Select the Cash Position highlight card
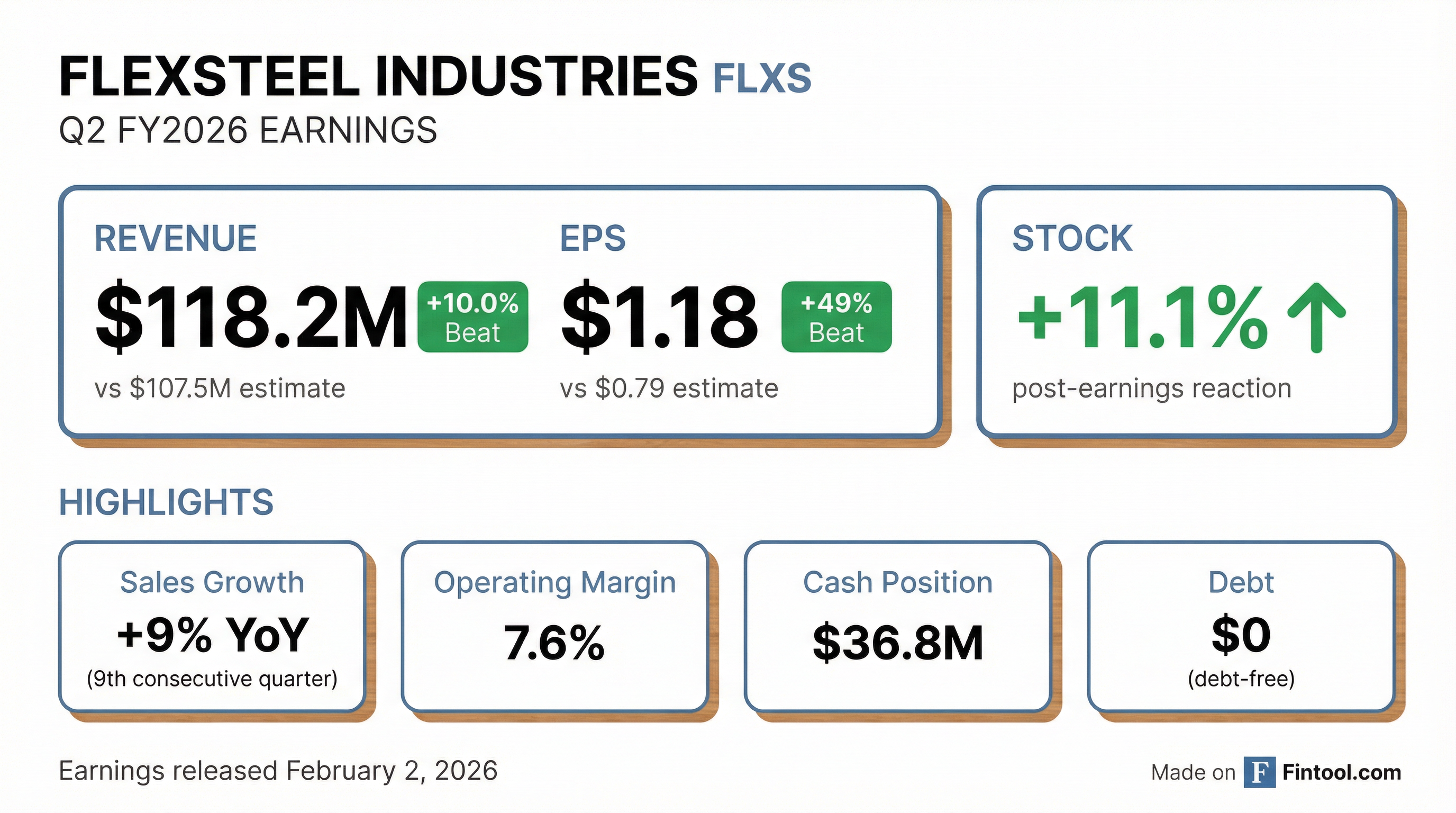Screen dimensions: 1456x813 pos(897,627)
